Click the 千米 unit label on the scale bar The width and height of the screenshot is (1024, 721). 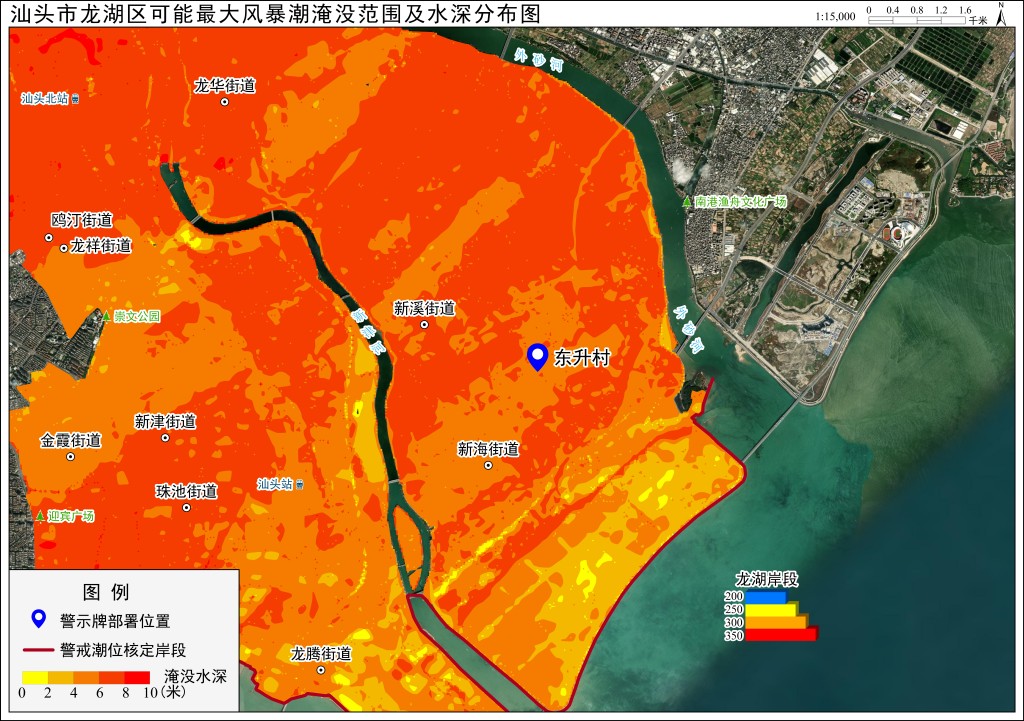[978, 21]
